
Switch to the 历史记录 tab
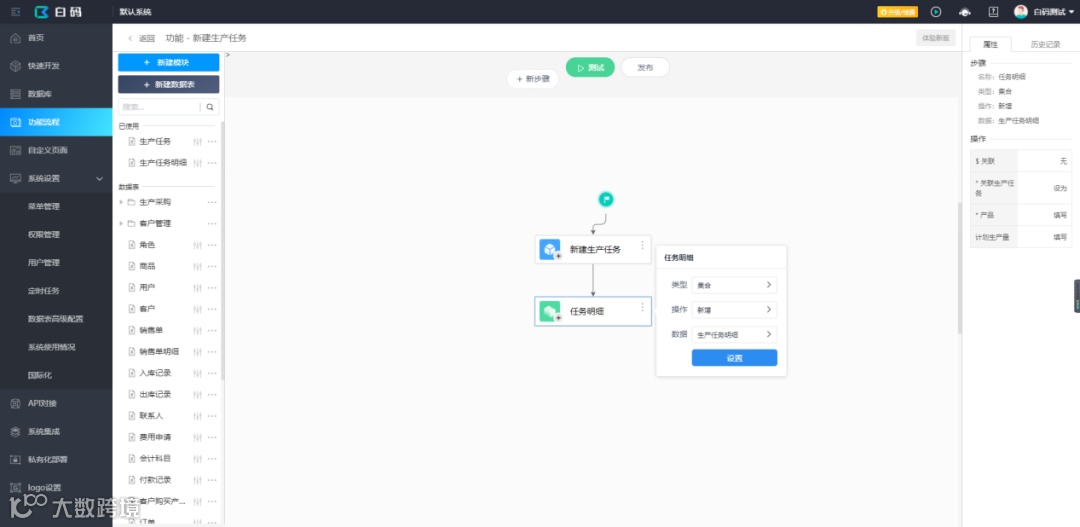point(1045,44)
